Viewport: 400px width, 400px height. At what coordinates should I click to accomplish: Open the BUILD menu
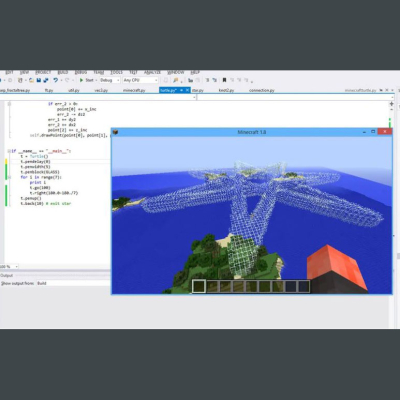[x=63, y=72]
